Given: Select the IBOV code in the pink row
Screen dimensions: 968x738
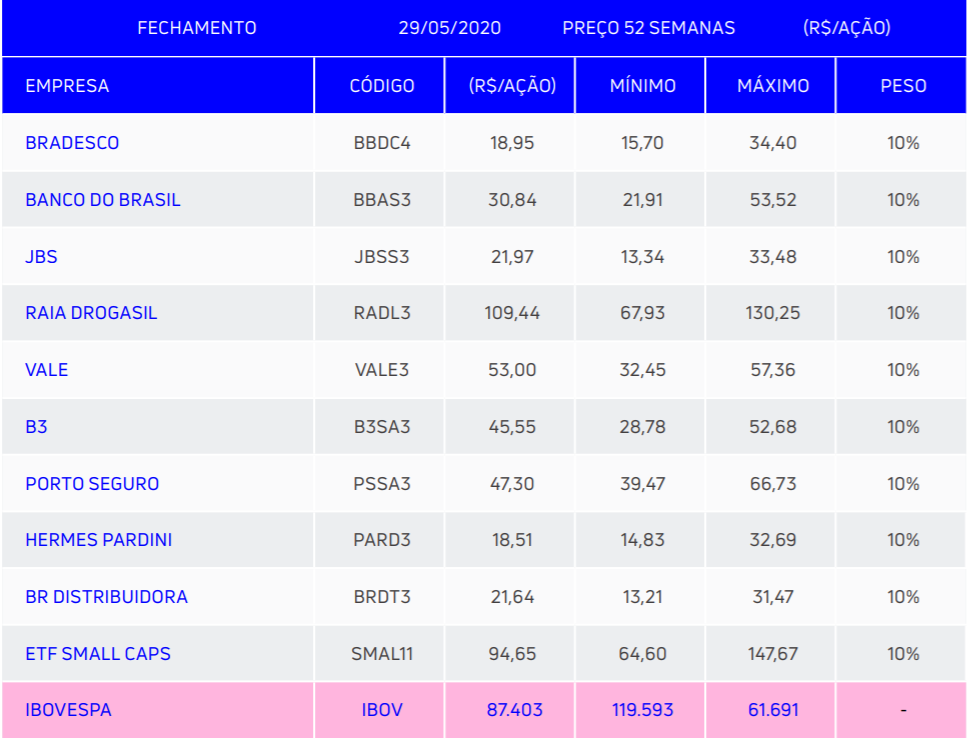Looking at the screenshot, I should coord(382,710).
